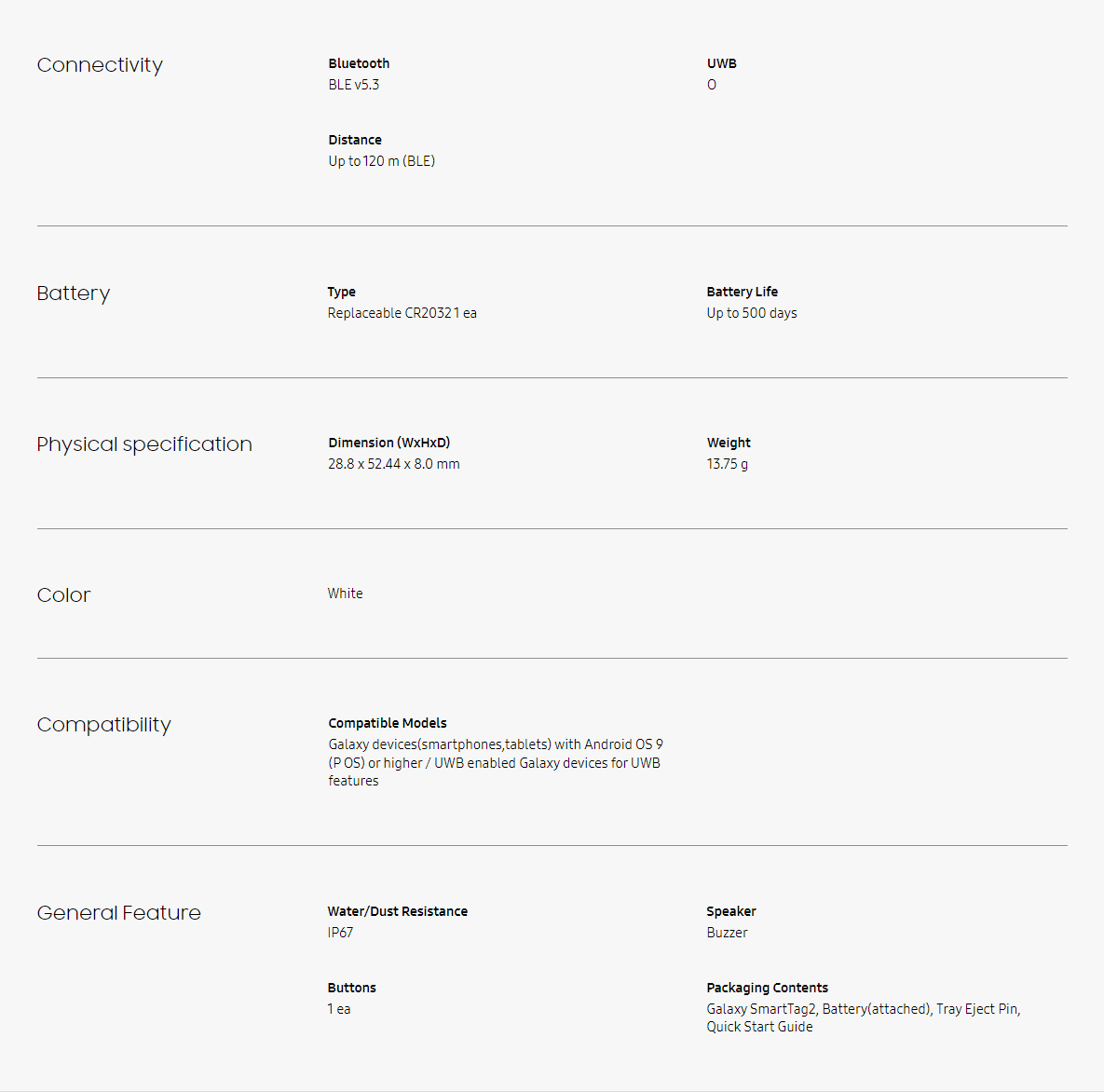Click the Replaceable CR2032 1 ea value
The width and height of the screenshot is (1104, 1092).
coord(402,313)
